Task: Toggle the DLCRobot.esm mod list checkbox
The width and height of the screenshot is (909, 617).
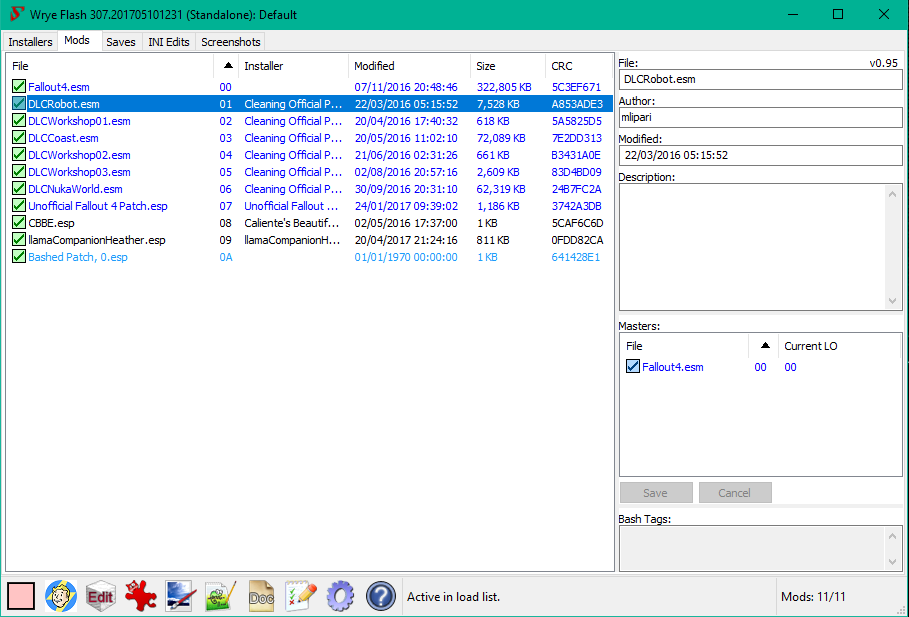Action: (x=19, y=104)
